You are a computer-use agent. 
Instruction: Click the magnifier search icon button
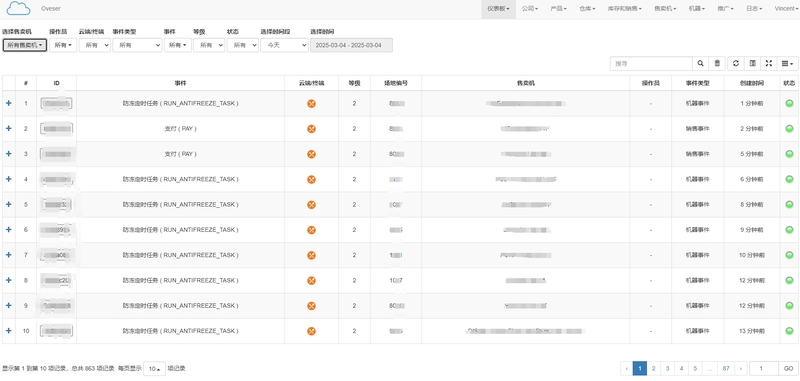tap(701, 63)
